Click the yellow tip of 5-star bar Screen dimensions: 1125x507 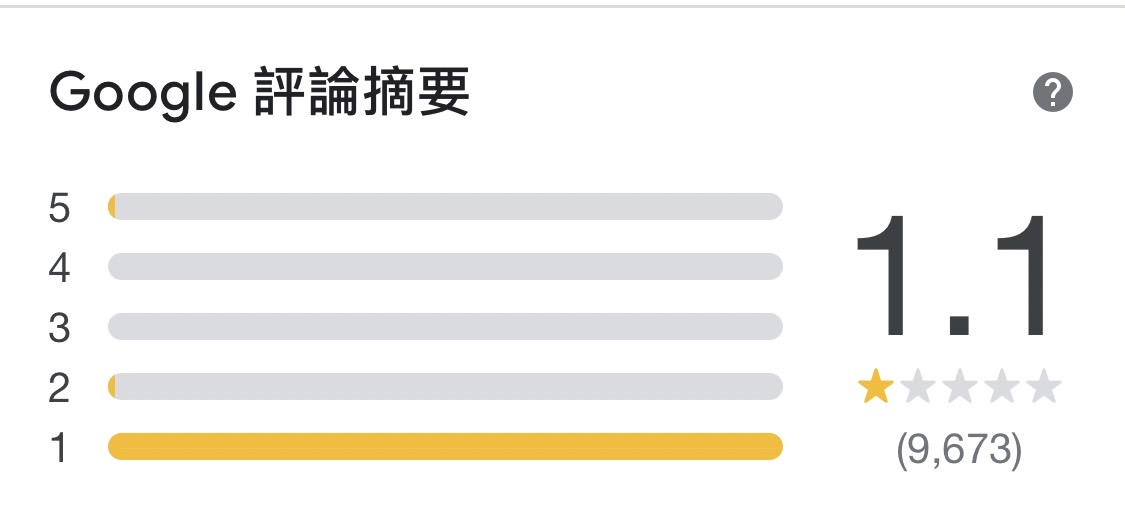click(x=113, y=207)
